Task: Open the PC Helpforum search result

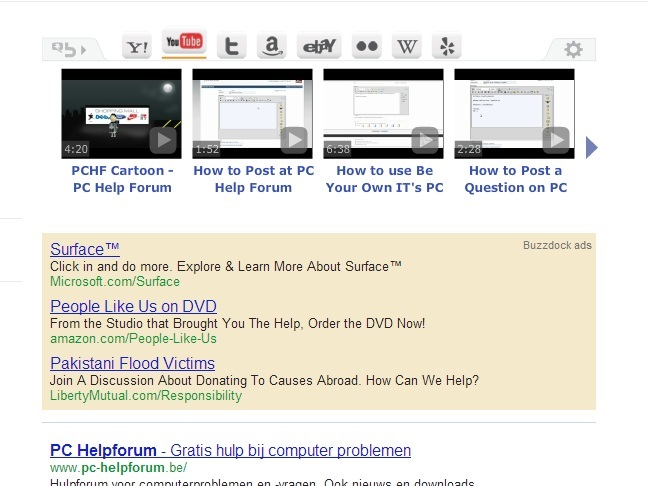Action: [230, 450]
